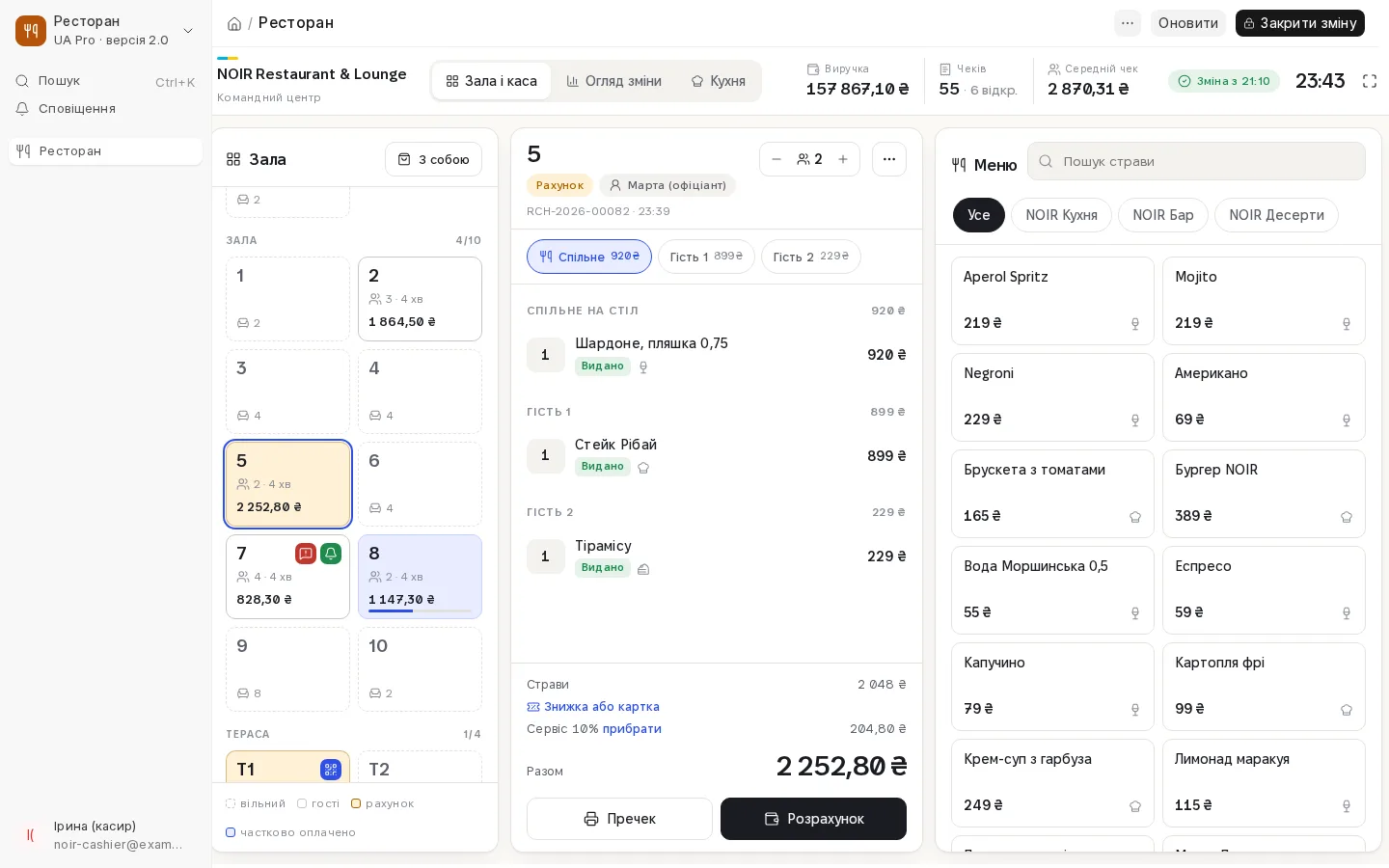
Task: Toggle the fullscreen icon beside the clock
Action: click(1370, 81)
